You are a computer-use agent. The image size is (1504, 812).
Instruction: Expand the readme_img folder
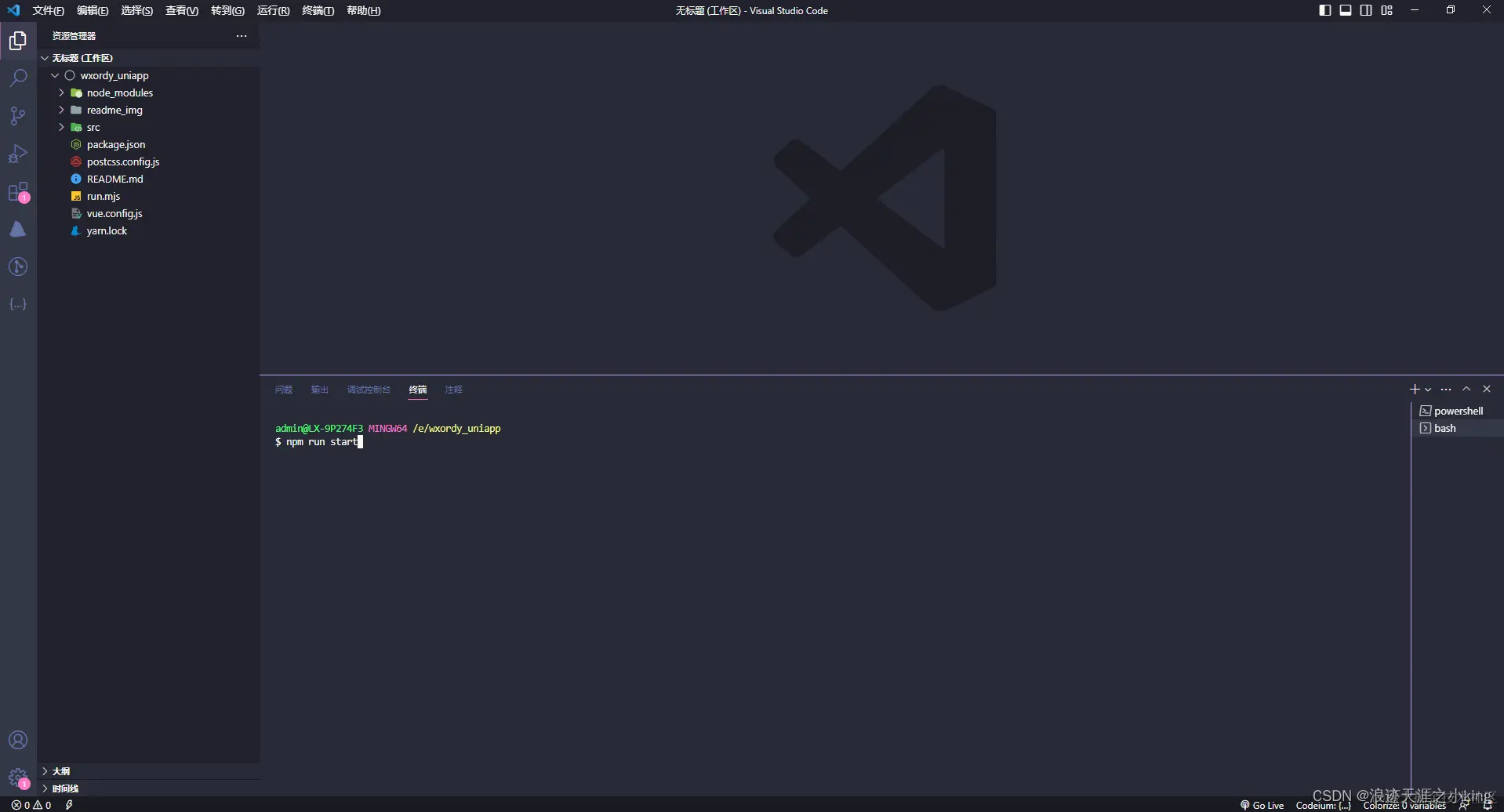pos(61,110)
